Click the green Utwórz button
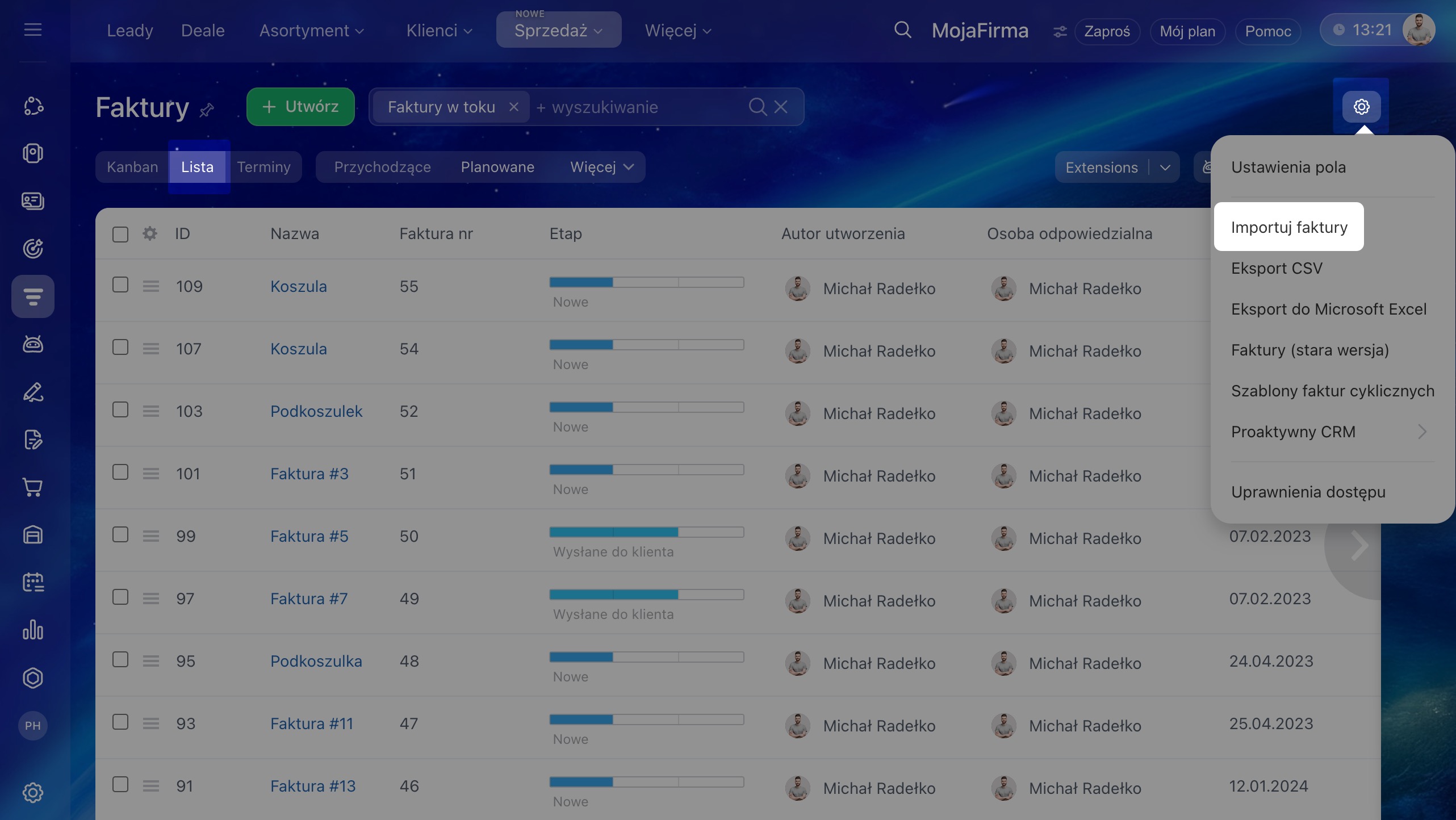The height and width of the screenshot is (820, 1456). [x=300, y=107]
